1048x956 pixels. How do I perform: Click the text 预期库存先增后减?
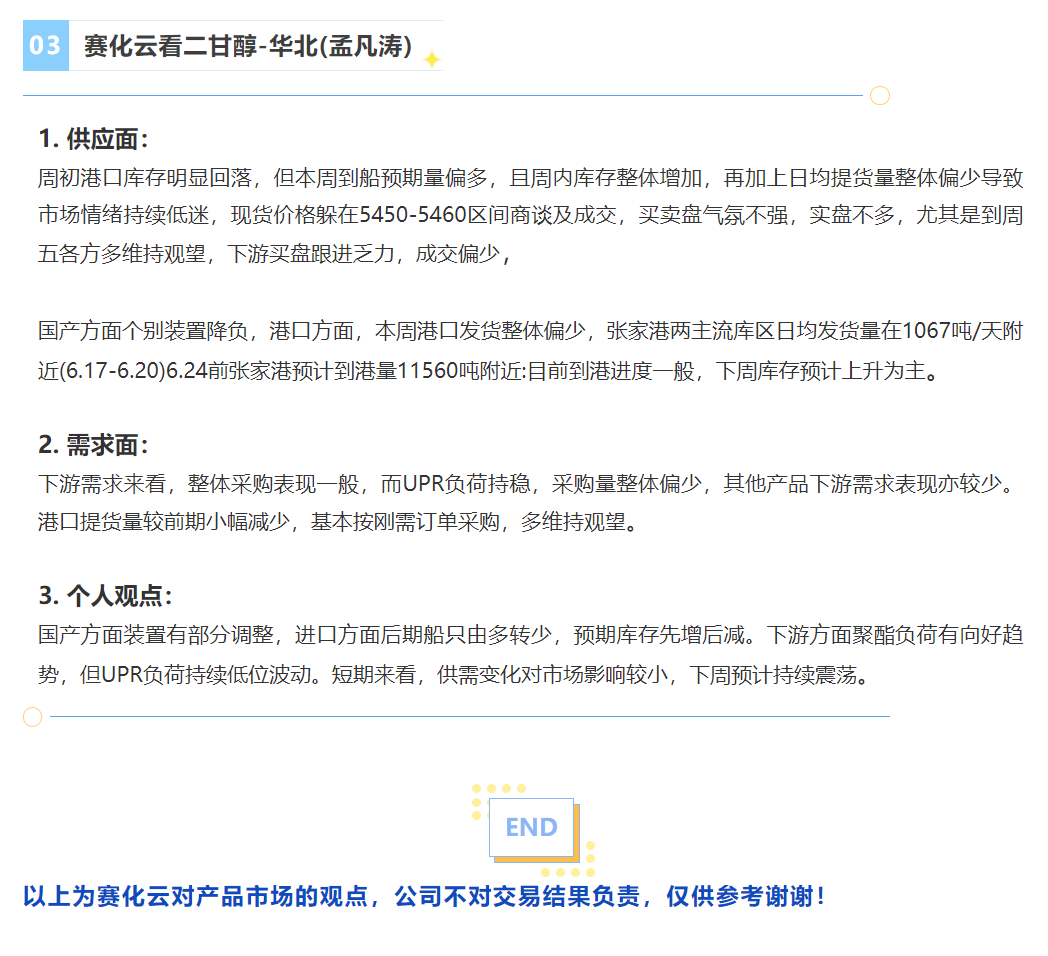(x=659, y=634)
